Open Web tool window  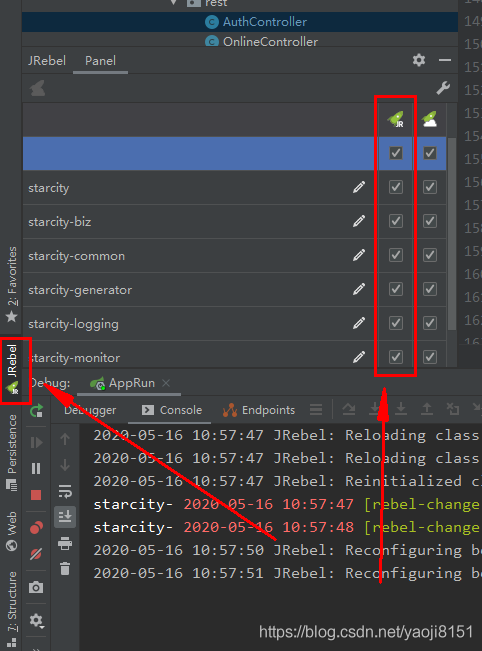click(12, 531)
